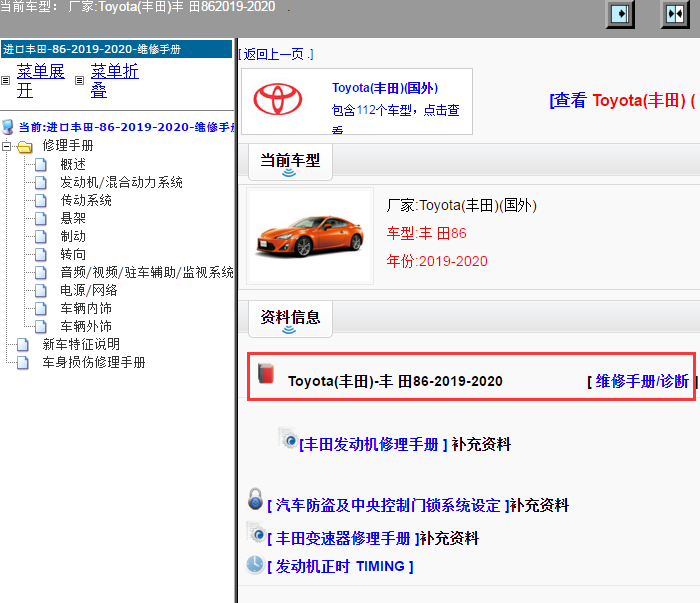Click page icon next to 车辆内饰
Screen dimensions: 700x603
click(41, 308)
